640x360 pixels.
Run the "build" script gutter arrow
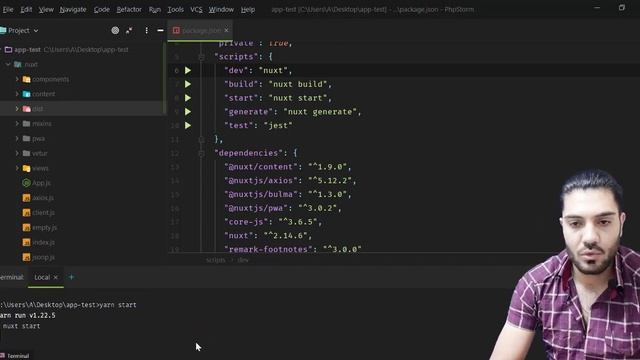tap(188, 84)
